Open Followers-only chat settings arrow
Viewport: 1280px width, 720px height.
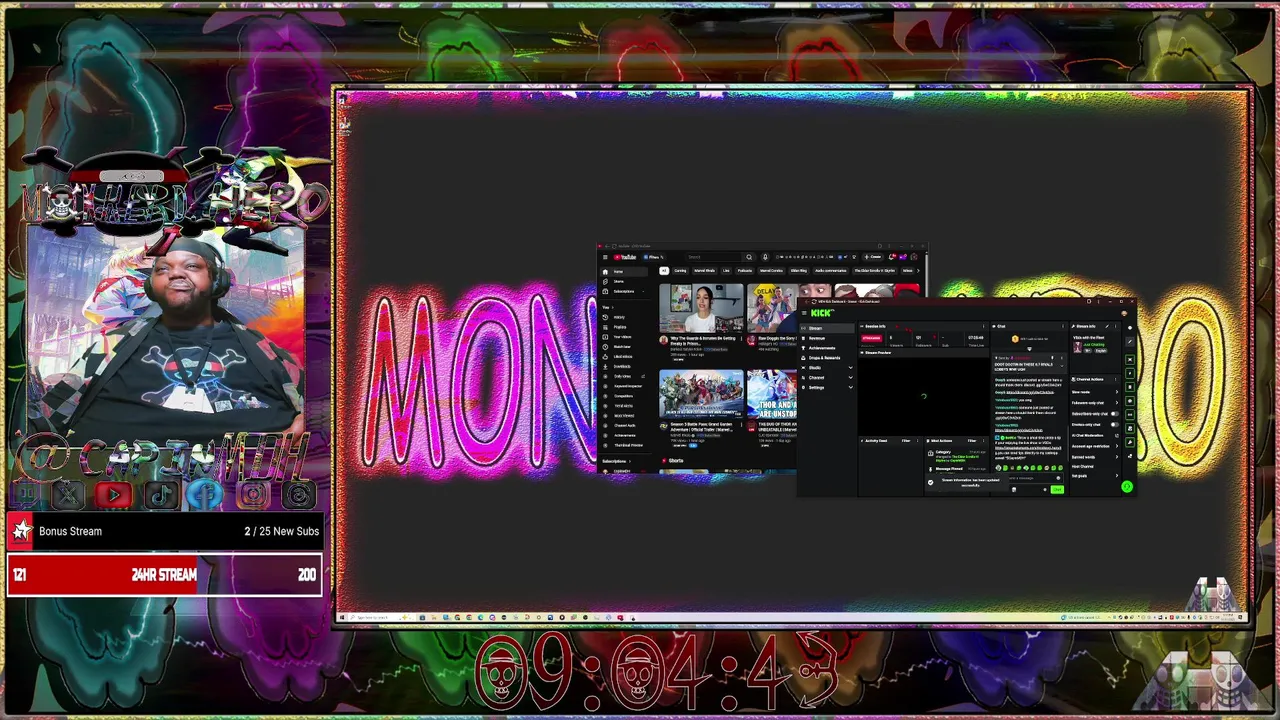(x=1117, y=403)
